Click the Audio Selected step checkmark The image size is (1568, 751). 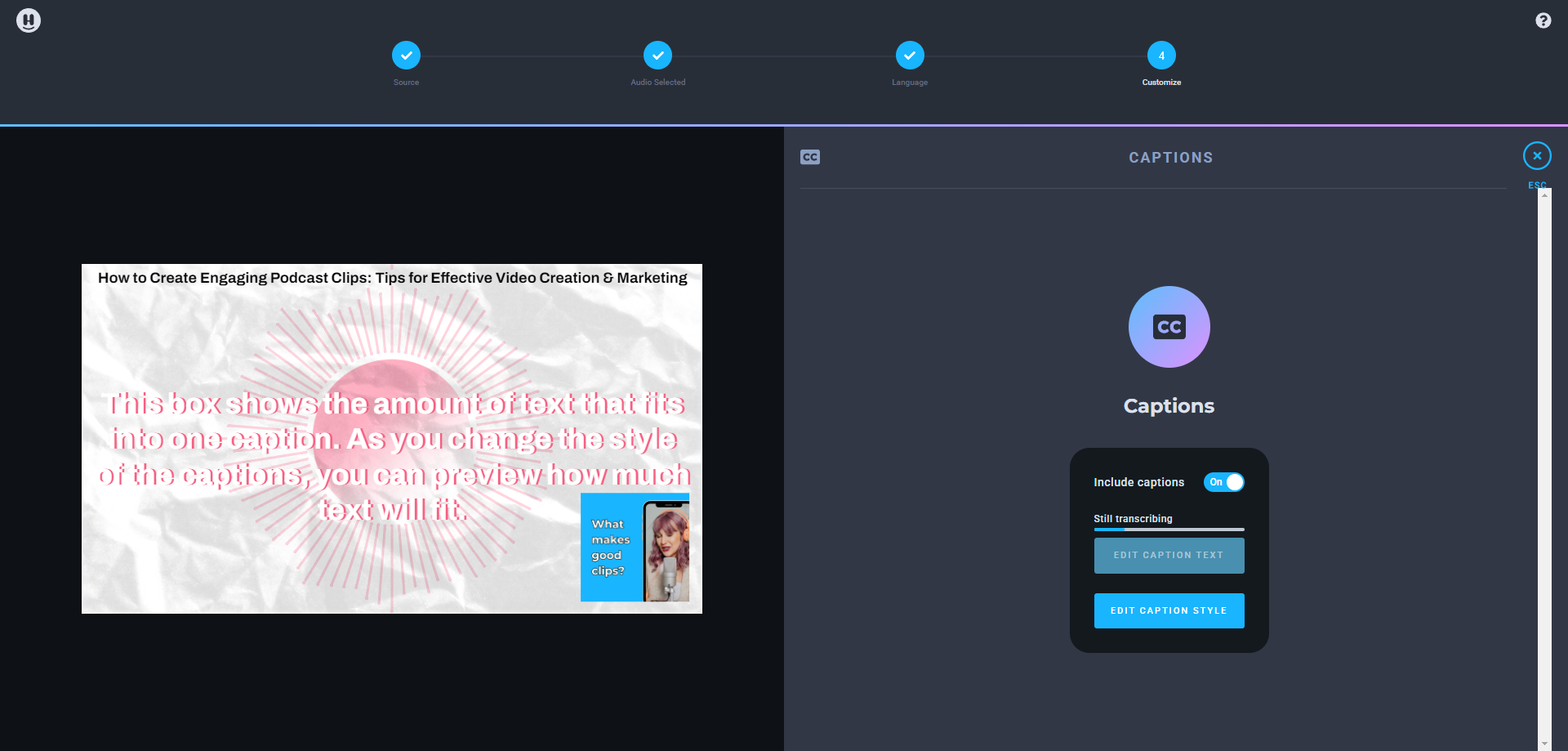point(657,56)
